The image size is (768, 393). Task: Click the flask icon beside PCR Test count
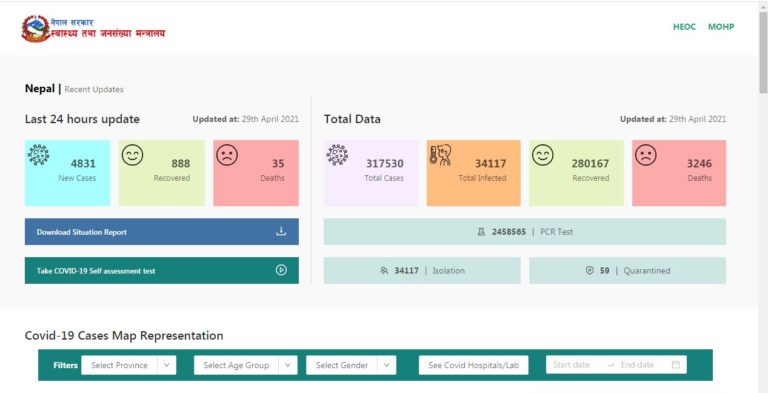[x=481, y=232]
